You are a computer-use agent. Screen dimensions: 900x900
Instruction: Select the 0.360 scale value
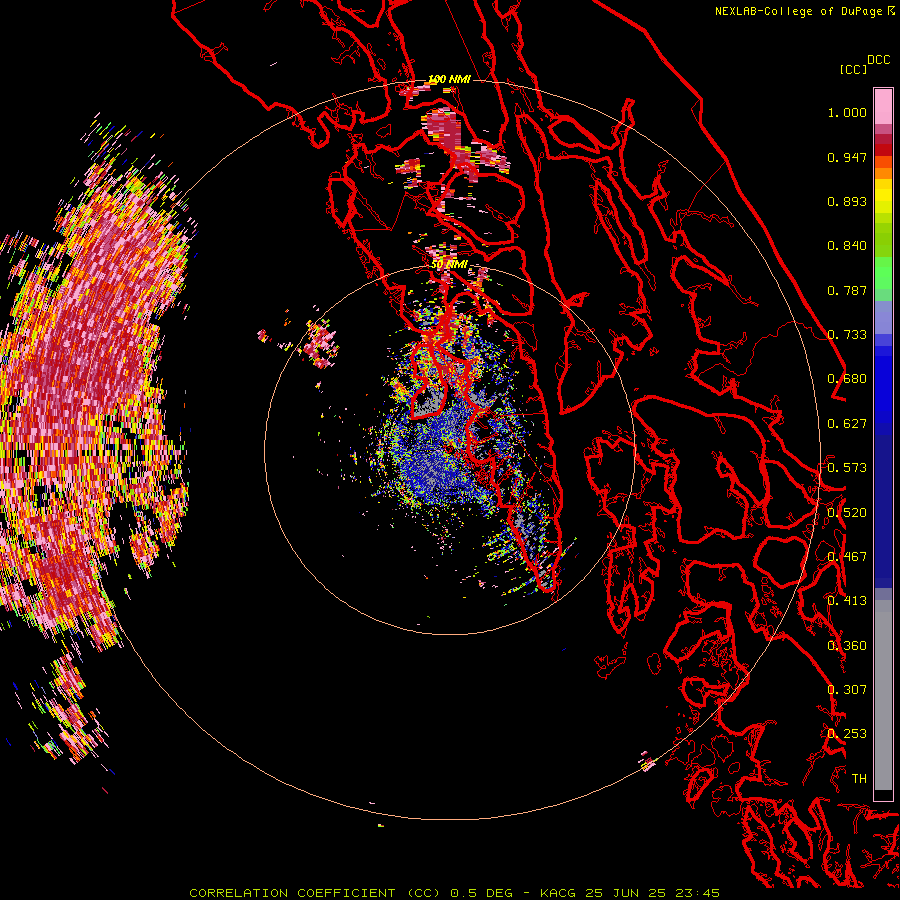(x=847, y=646)
